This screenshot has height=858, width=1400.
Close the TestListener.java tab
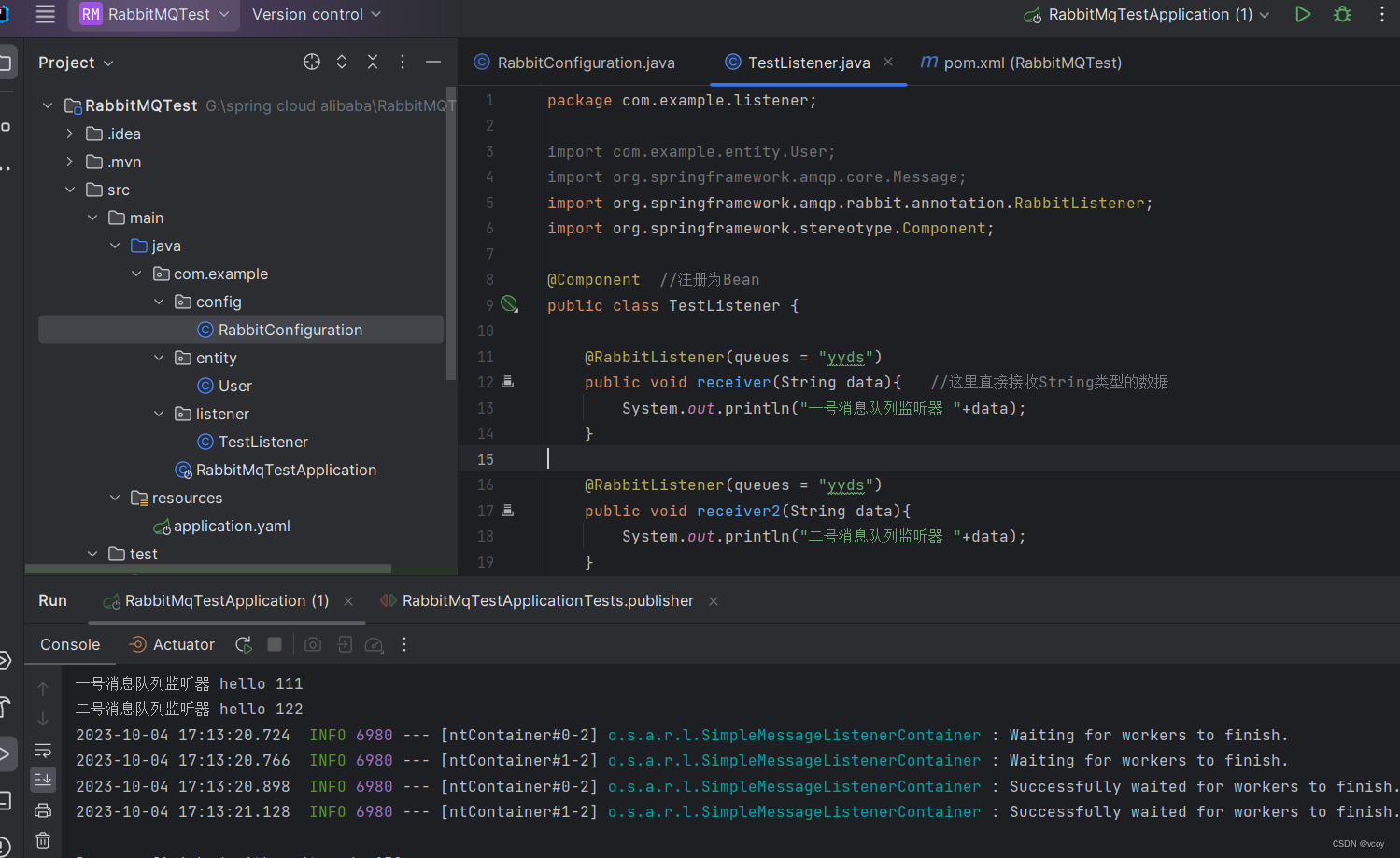point(888,62)
